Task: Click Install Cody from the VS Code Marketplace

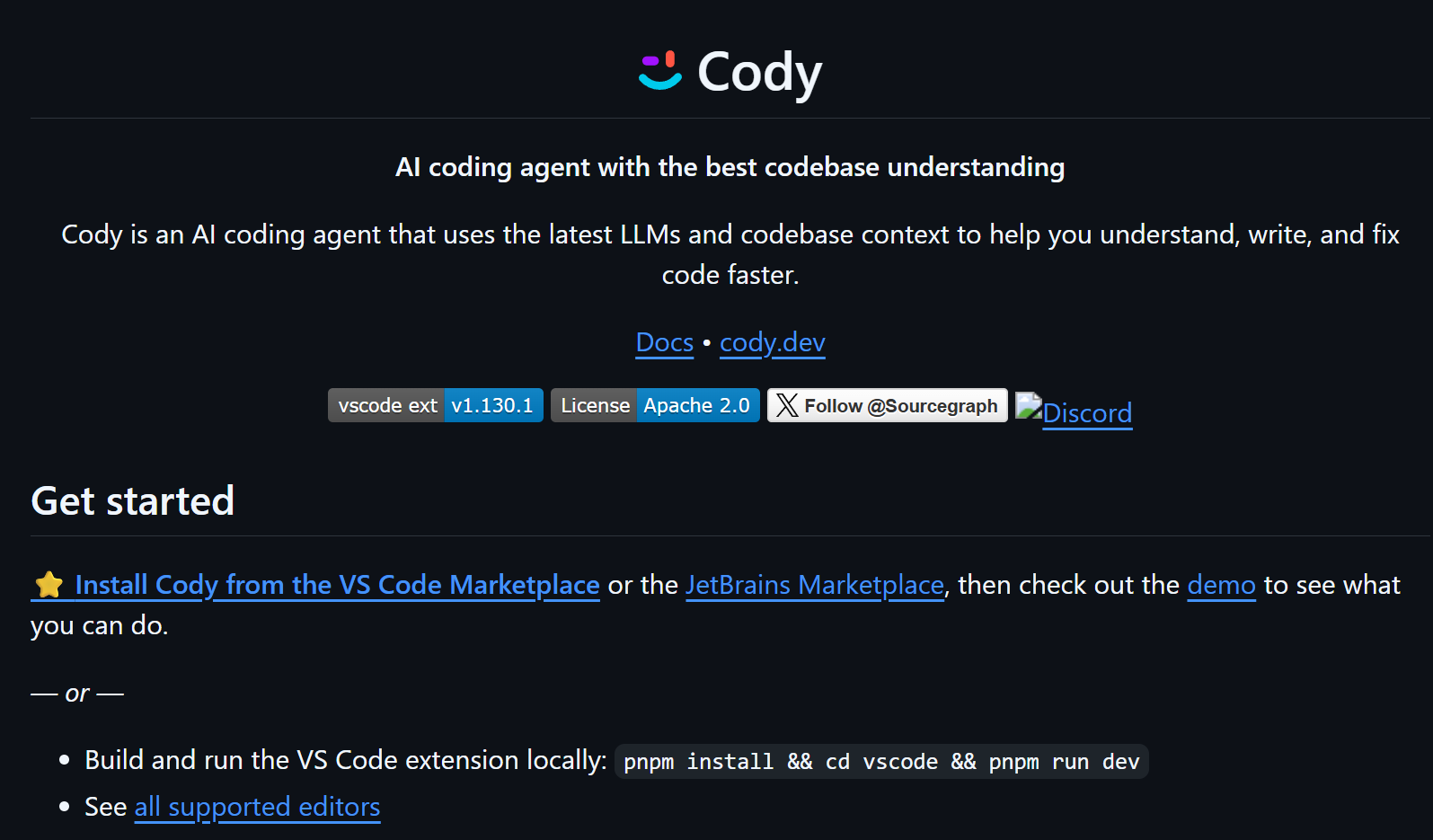Action: 337,585
